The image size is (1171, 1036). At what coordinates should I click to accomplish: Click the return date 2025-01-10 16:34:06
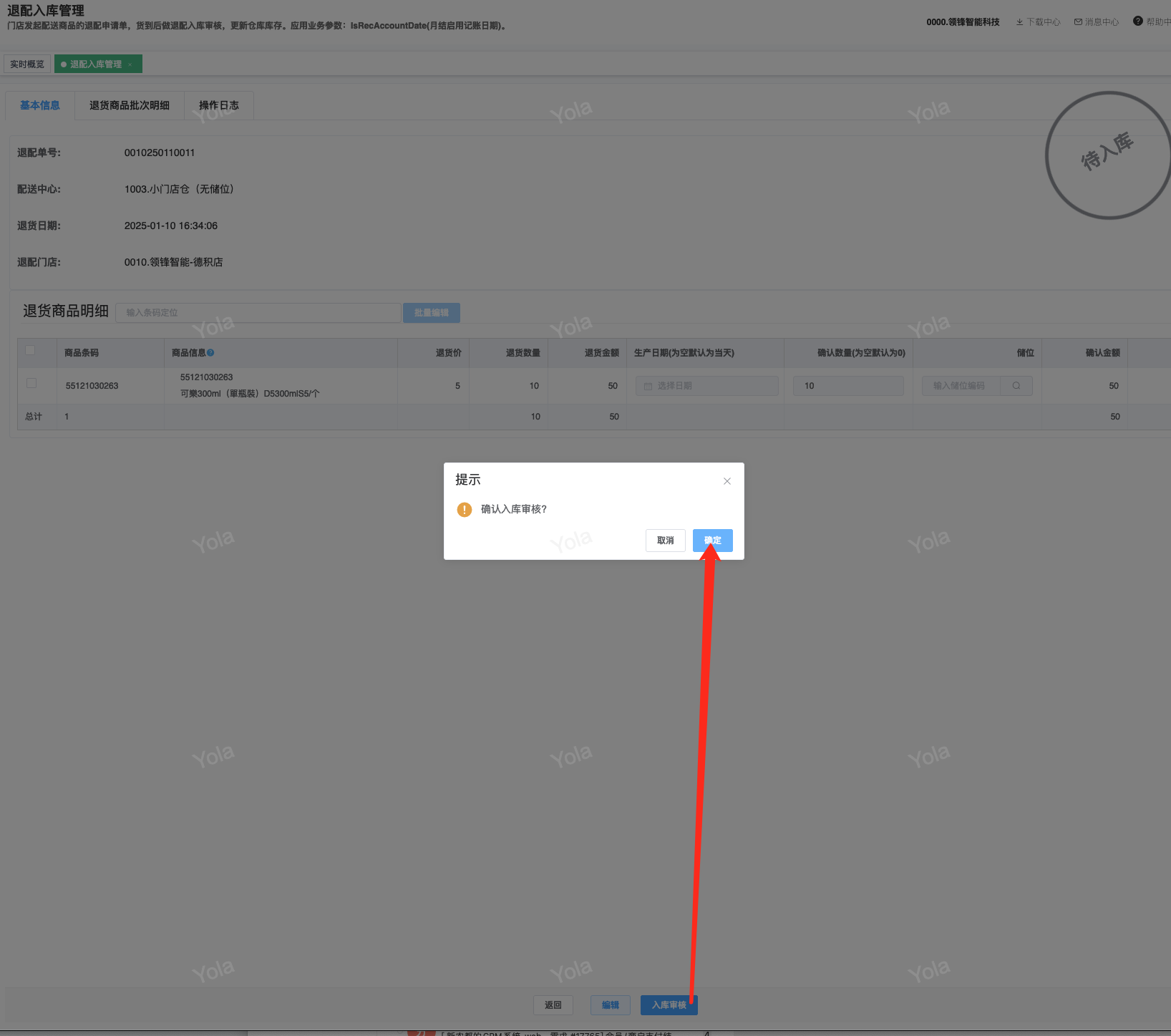click(171, 226)
